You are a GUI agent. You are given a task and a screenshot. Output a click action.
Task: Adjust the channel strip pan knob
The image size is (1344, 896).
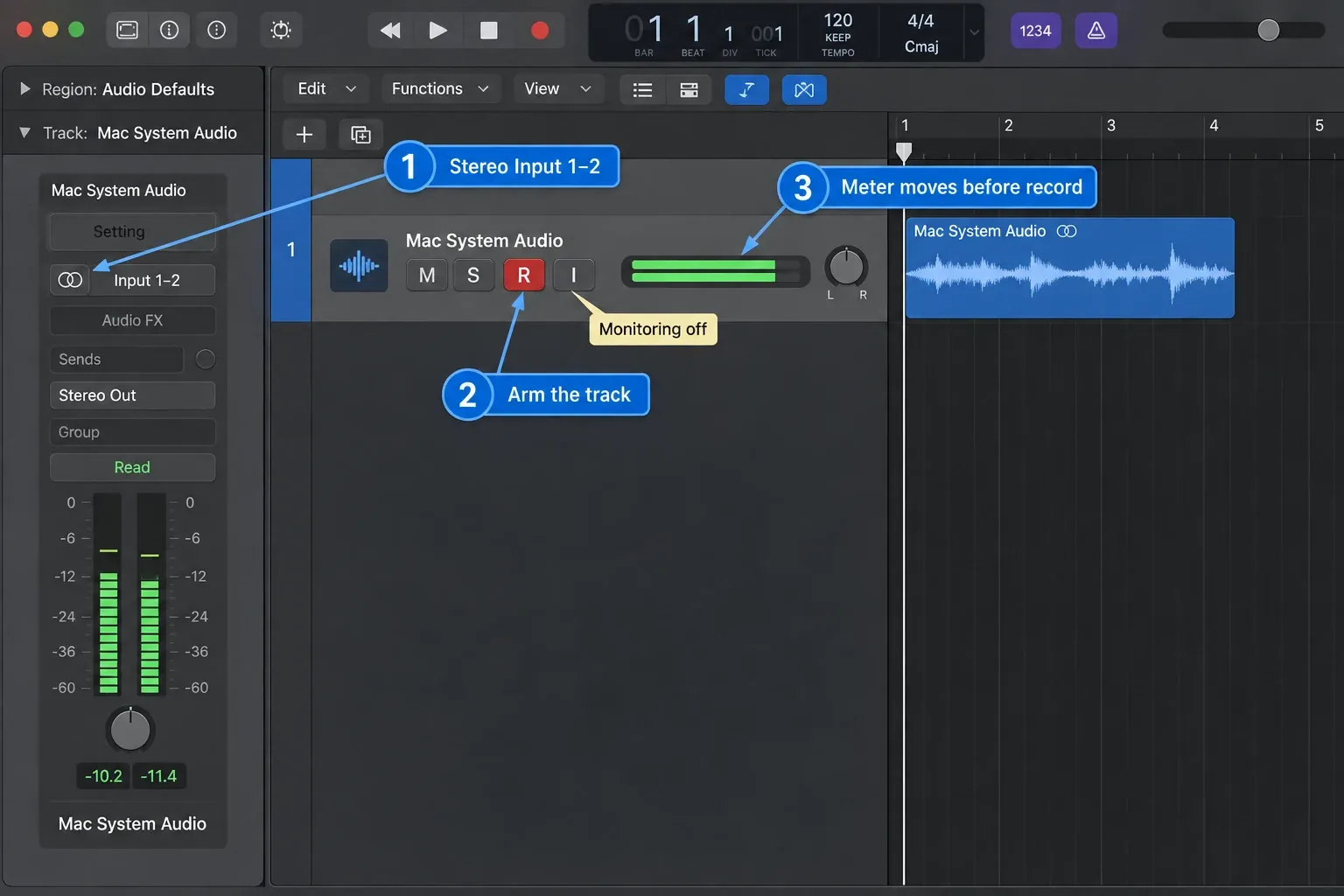coord(130,730)
